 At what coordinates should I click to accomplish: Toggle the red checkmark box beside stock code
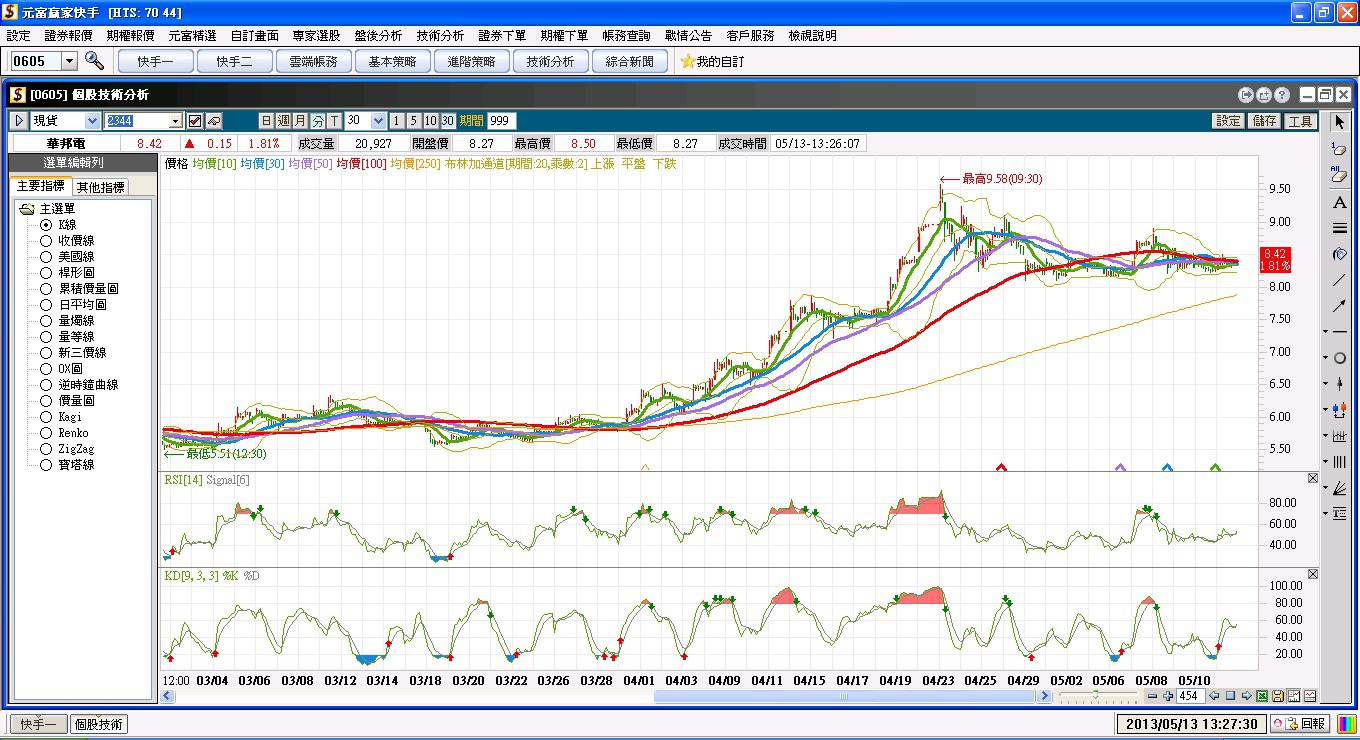tap(195, 121)
